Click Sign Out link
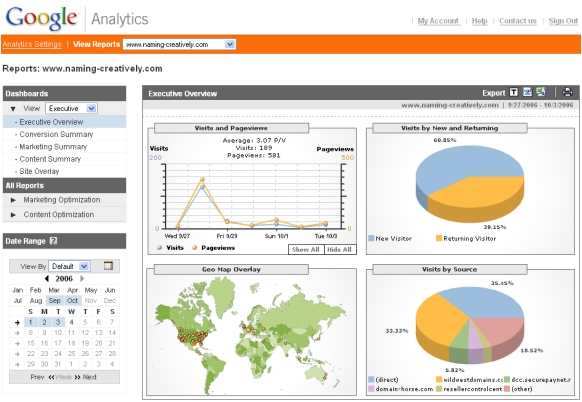This screenshot has width=582, height=402. pyautogui.click(x=563, y=21)
